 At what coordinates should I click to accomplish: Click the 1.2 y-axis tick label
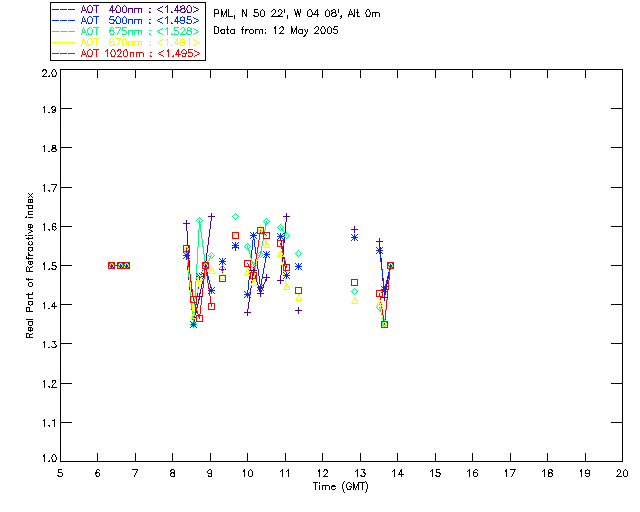[49, 384]
